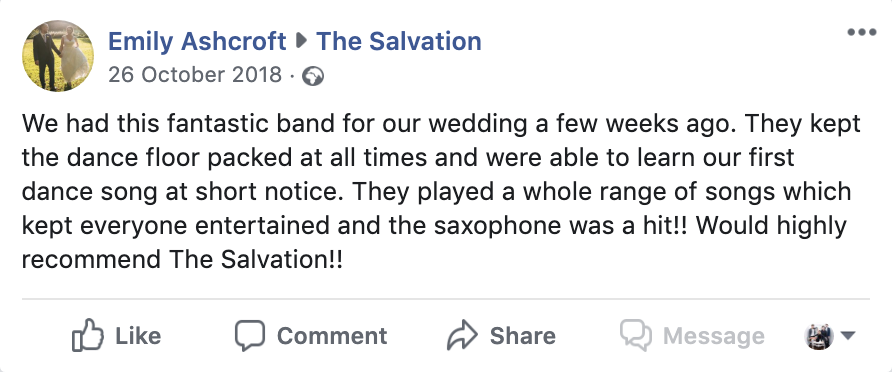The image size is (892, 372).
Task: Open the three-dot post options menu
Action: [x=862, y=32]
